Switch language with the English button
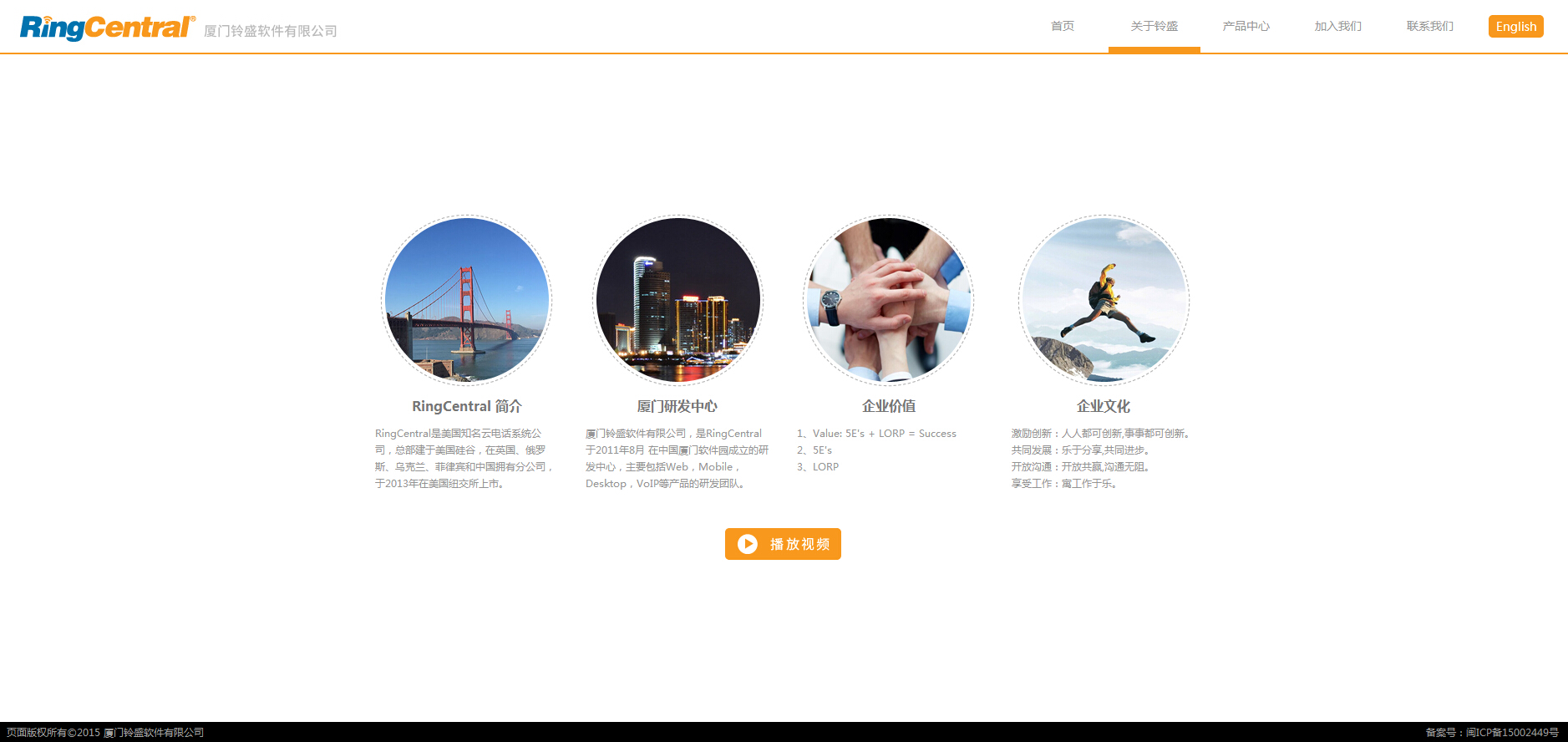The image size is (1568, 742). tap(1516, 27)
